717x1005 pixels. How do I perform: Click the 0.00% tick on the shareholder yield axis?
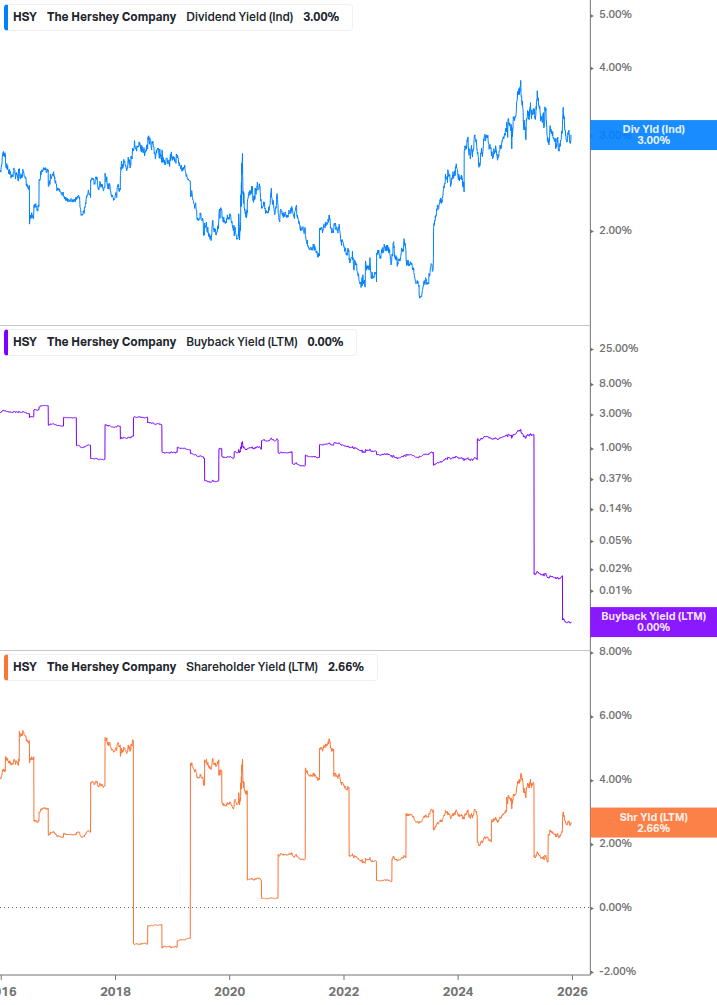(x=615, y=908)
